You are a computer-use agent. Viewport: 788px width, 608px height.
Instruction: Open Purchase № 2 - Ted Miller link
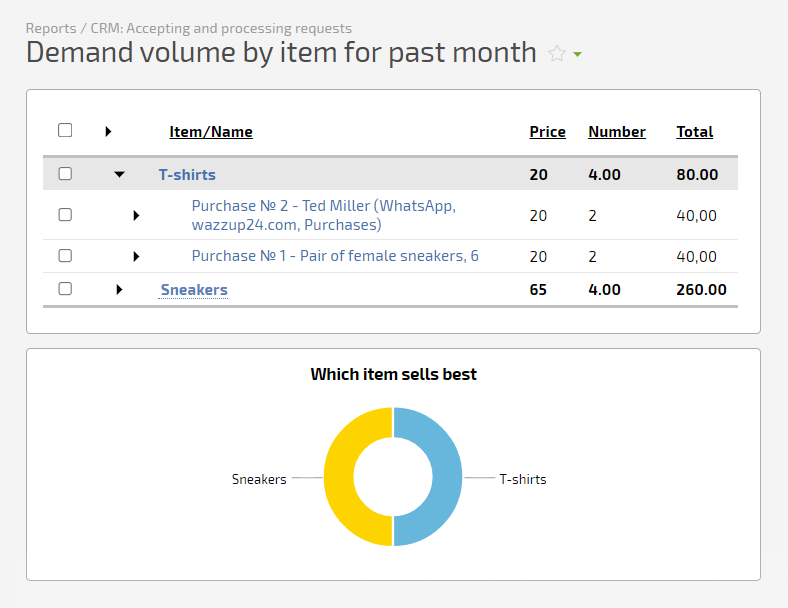324,215
